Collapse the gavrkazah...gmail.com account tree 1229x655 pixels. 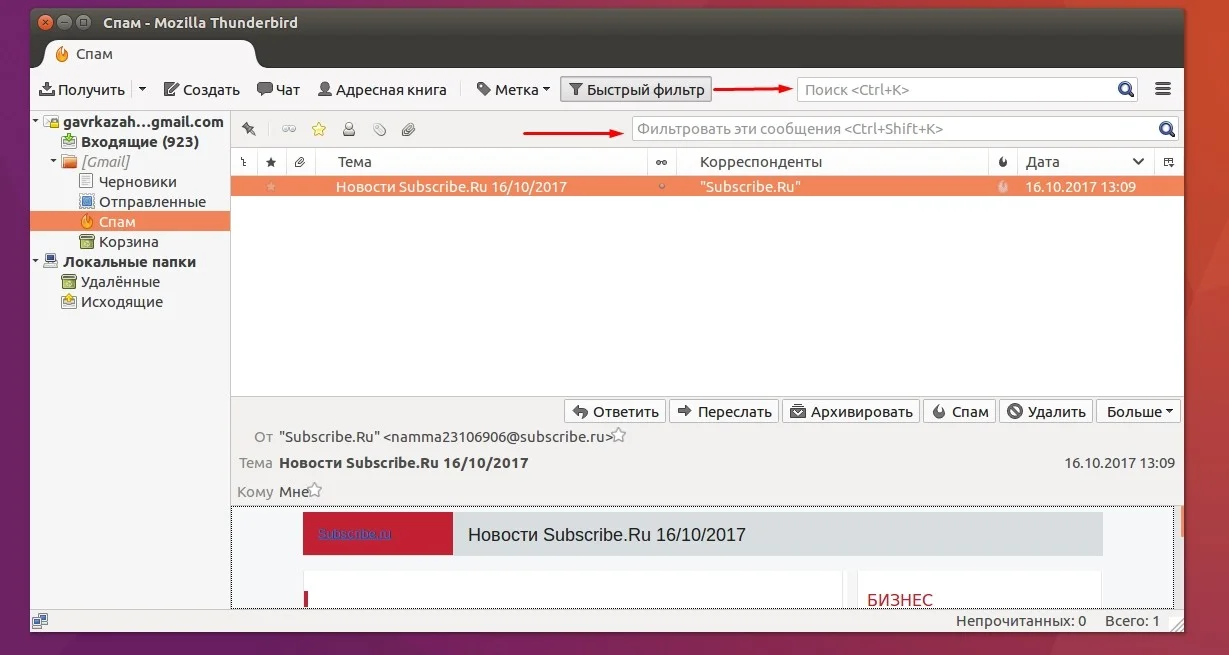click(36, 122)
